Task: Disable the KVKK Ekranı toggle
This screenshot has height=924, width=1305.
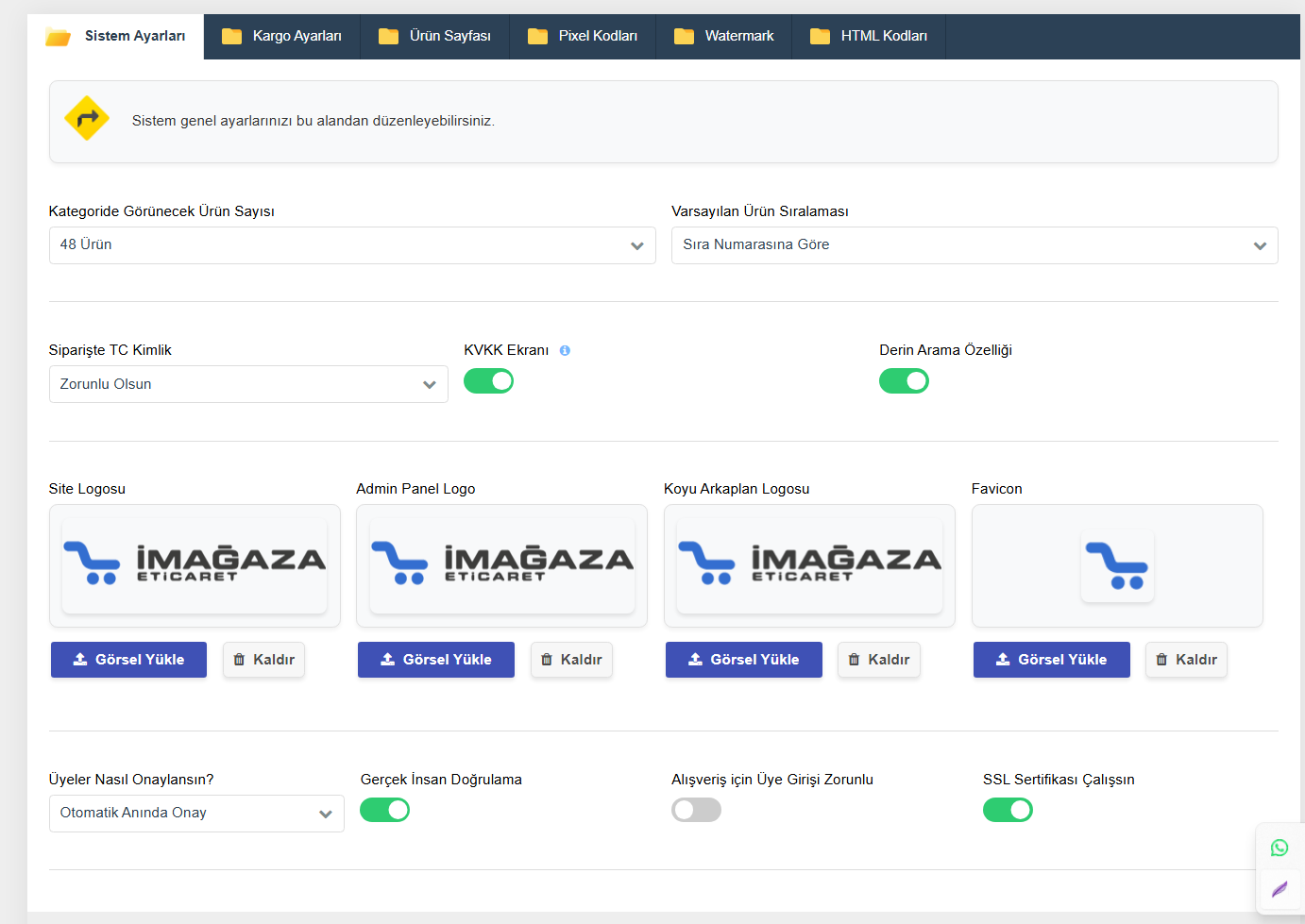Action: 488,381
